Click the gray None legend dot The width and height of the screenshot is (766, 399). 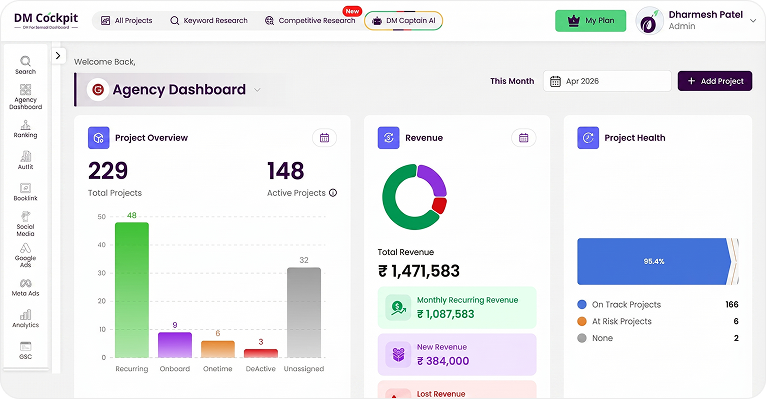582,338
